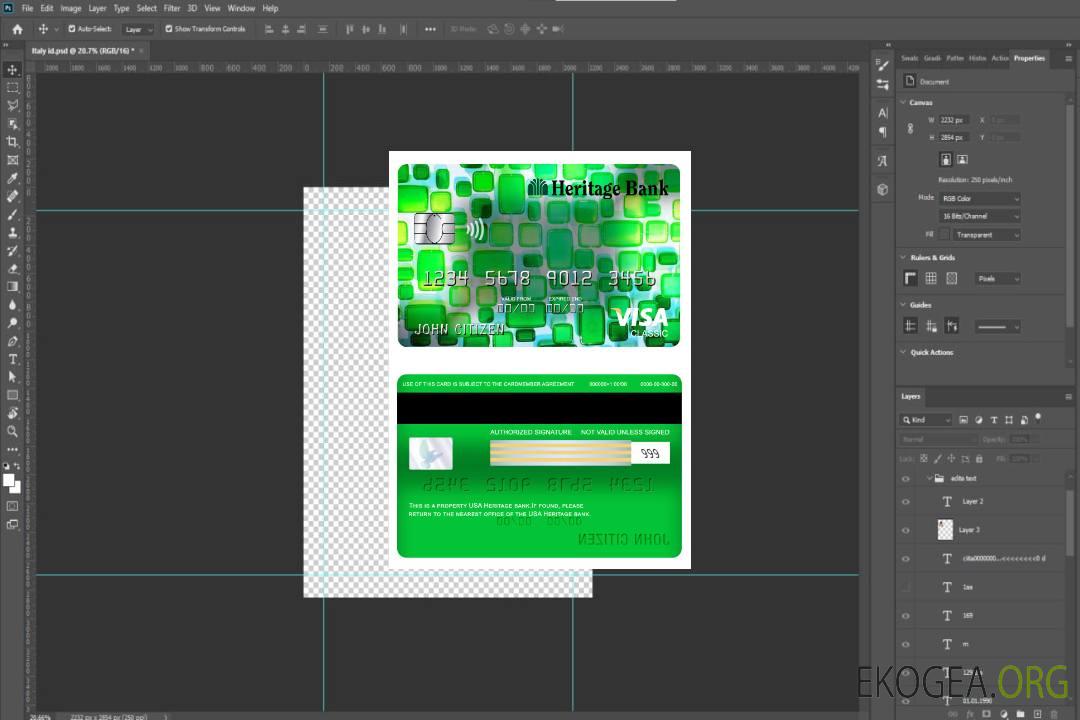
Task: Hide Layer 2 using its eye icon
Action: (x=906, y=501)
